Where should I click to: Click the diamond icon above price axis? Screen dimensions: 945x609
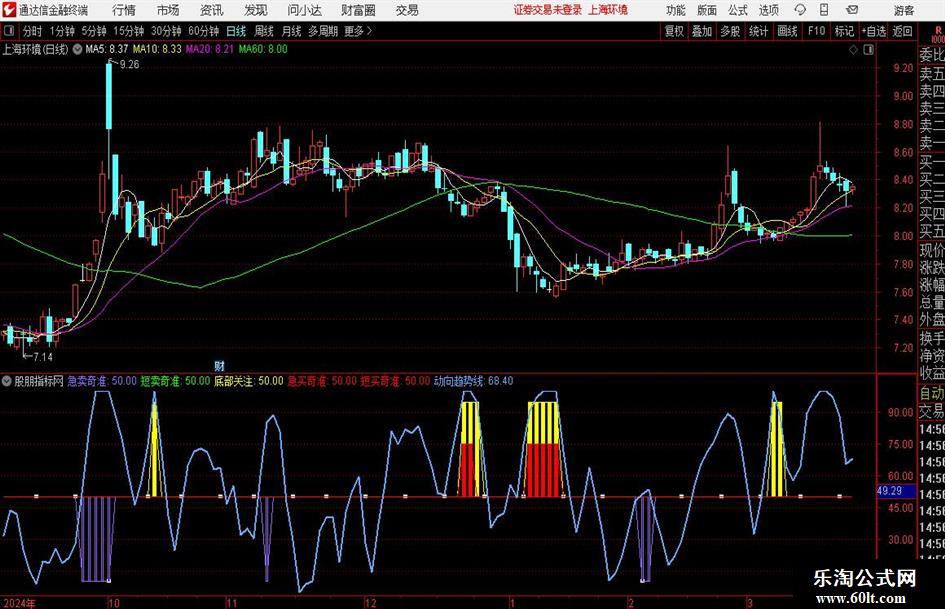pyautogui.click(x=853, y=49)
